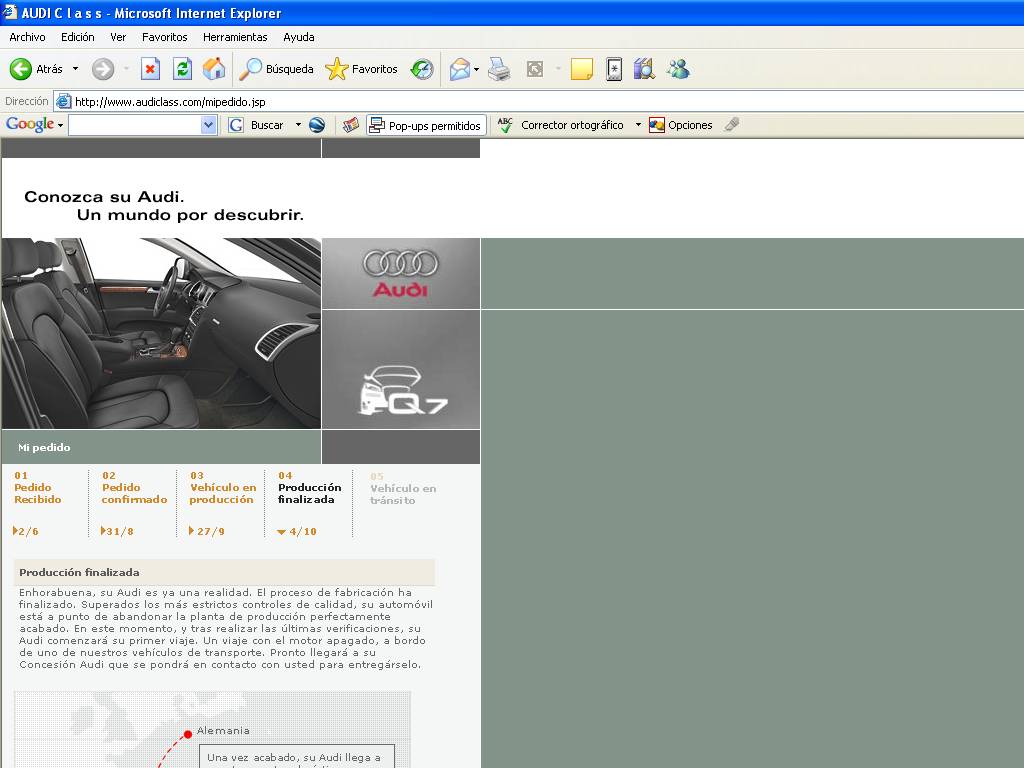This screenshot has width=1024, height=768.
Task: Stop loading the page
Action: tap(150, 69)
